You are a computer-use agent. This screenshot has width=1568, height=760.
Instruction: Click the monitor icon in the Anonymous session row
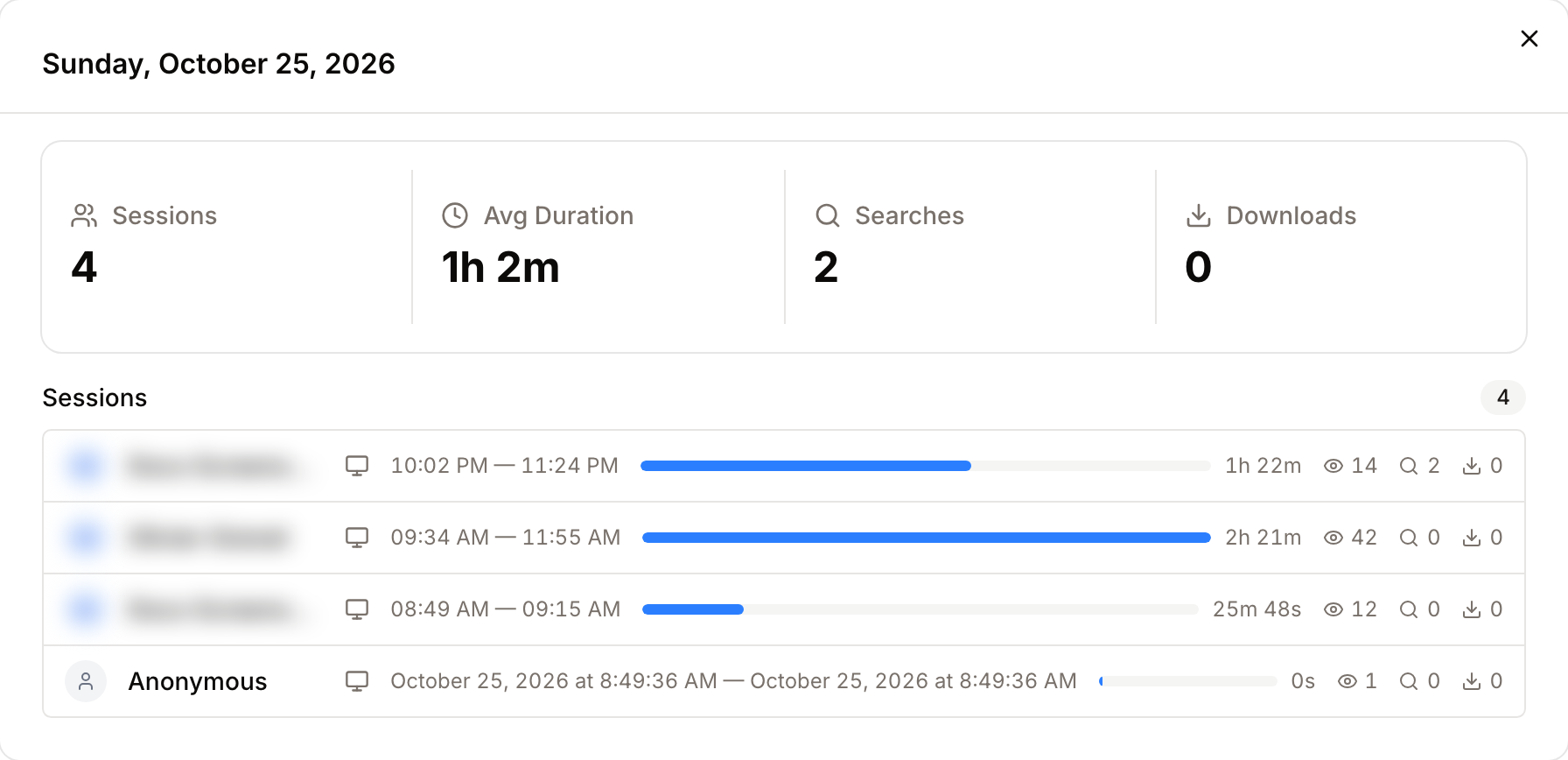357,681
